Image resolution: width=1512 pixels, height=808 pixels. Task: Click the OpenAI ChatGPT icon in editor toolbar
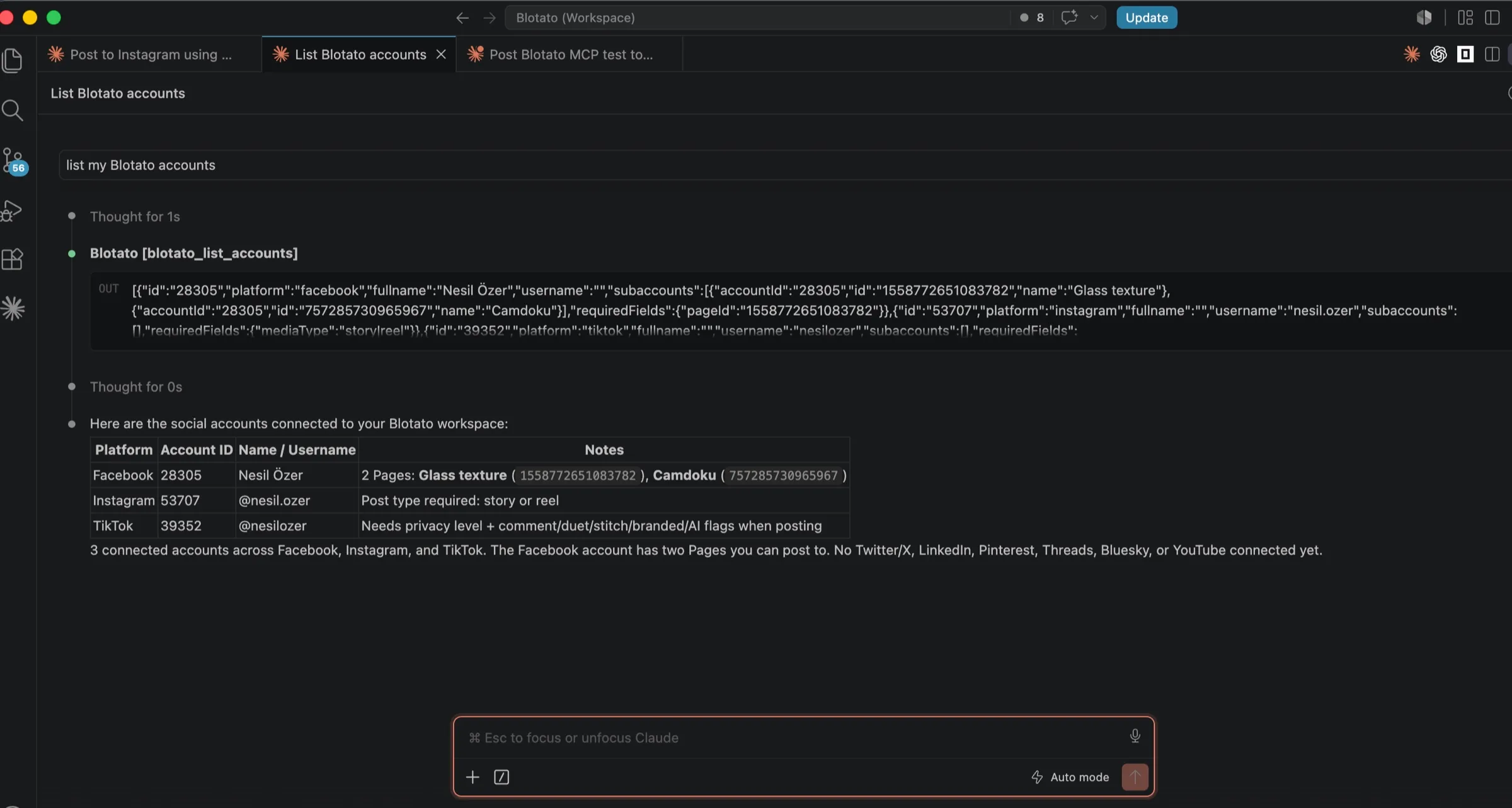click(1438, 54)
